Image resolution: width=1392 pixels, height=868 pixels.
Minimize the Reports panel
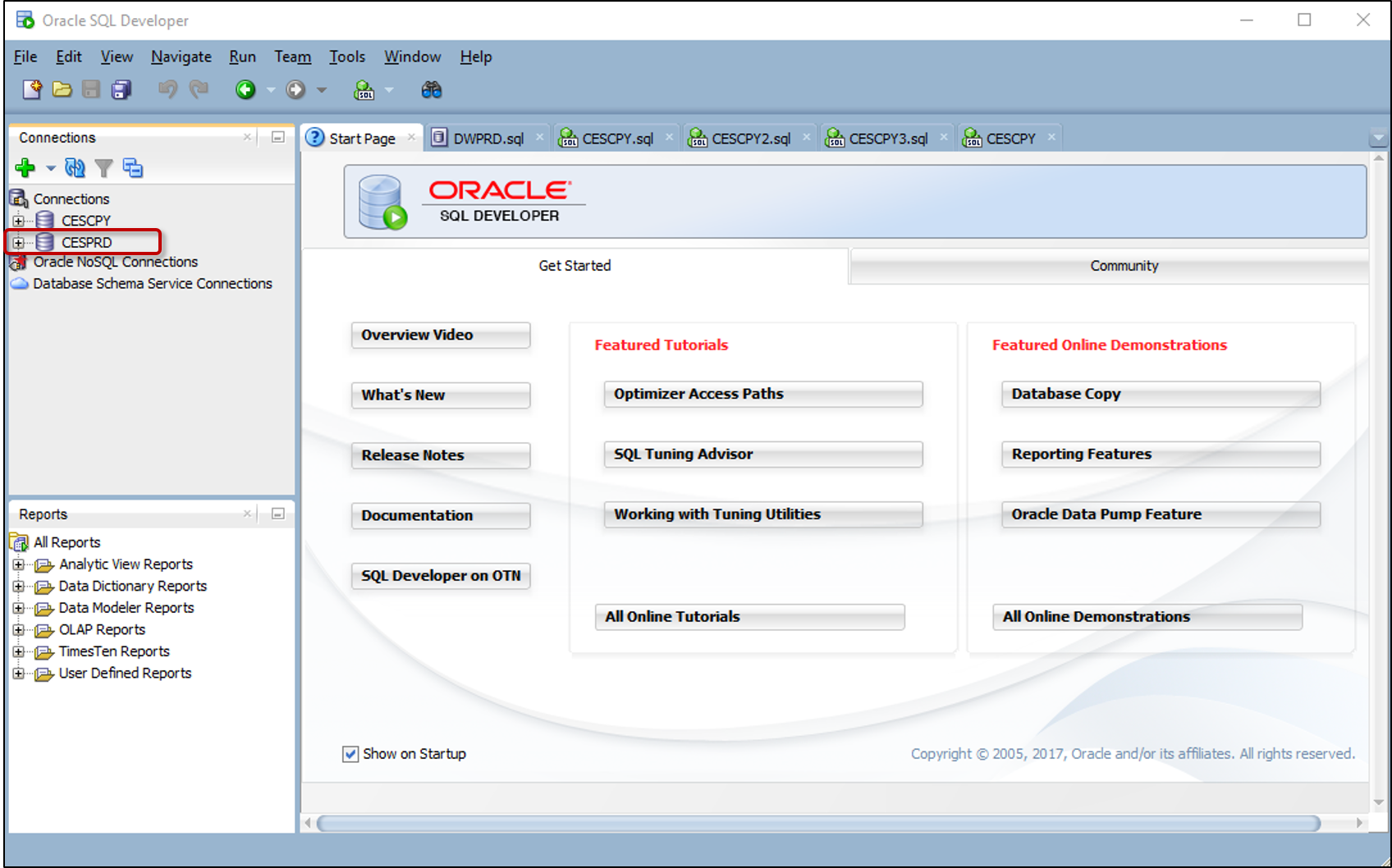coord(278,514)
